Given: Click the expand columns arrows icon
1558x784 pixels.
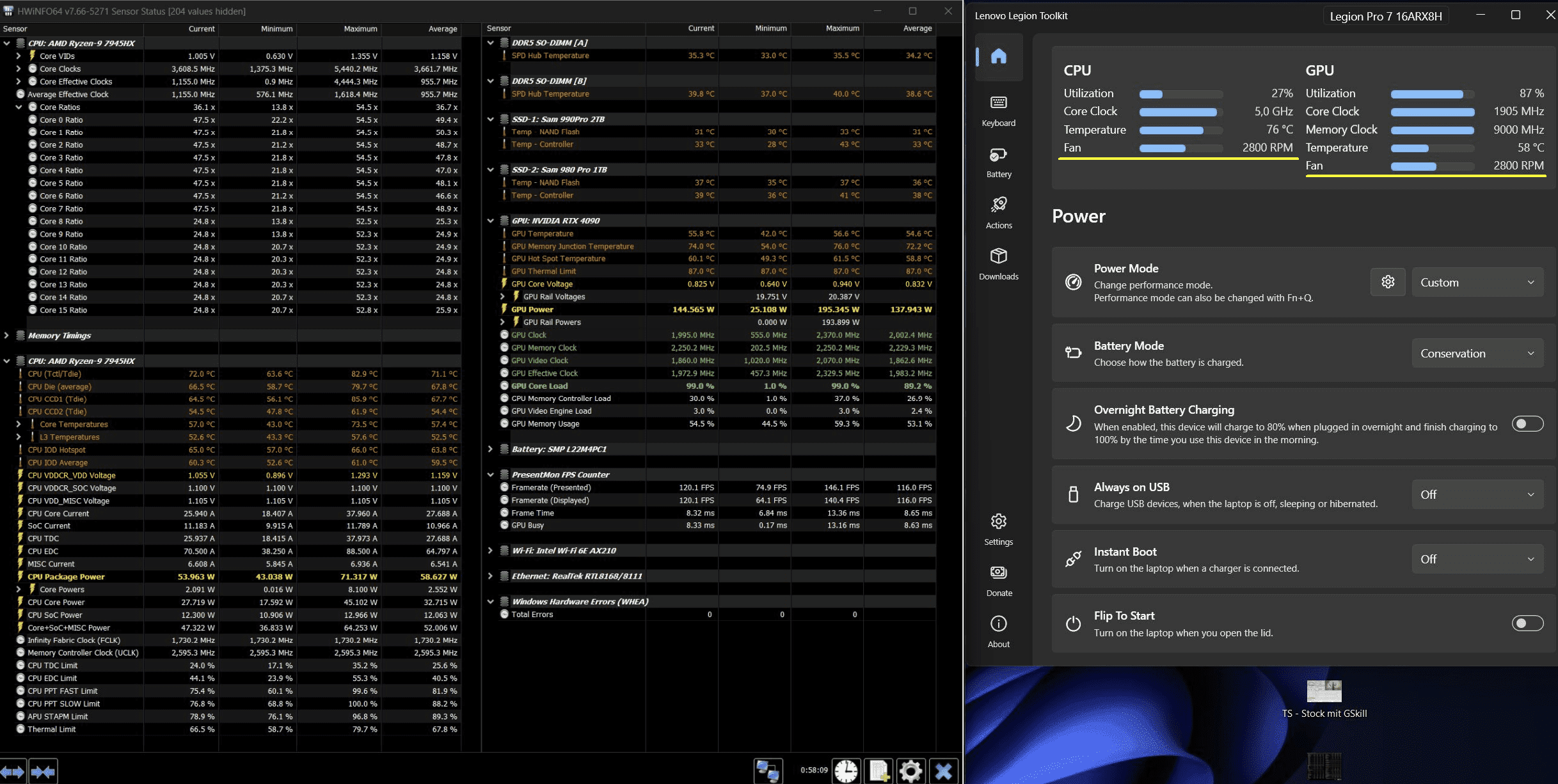Looking at the screenshot, I should click(13, 771).
